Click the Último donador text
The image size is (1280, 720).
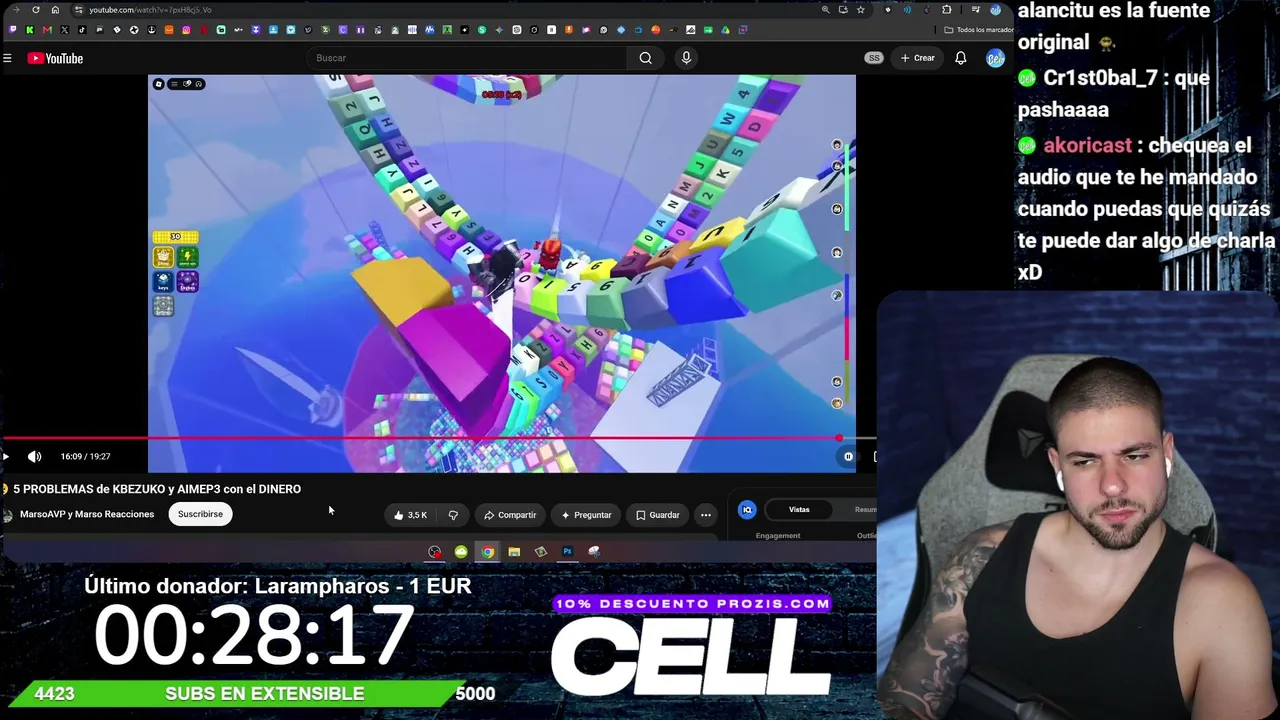[278, 586]
